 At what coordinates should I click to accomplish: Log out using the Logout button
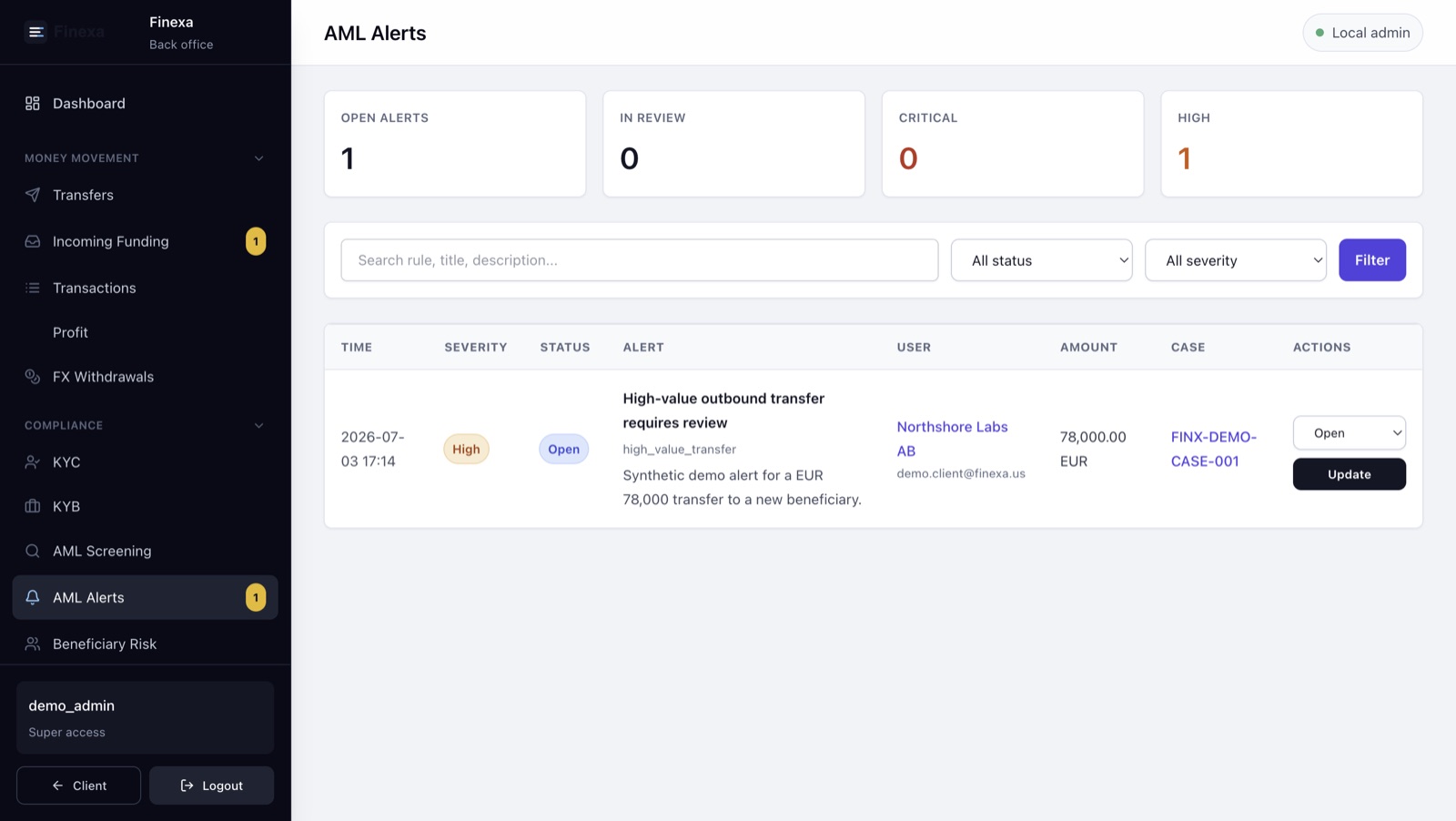click(x=211, y=786)
